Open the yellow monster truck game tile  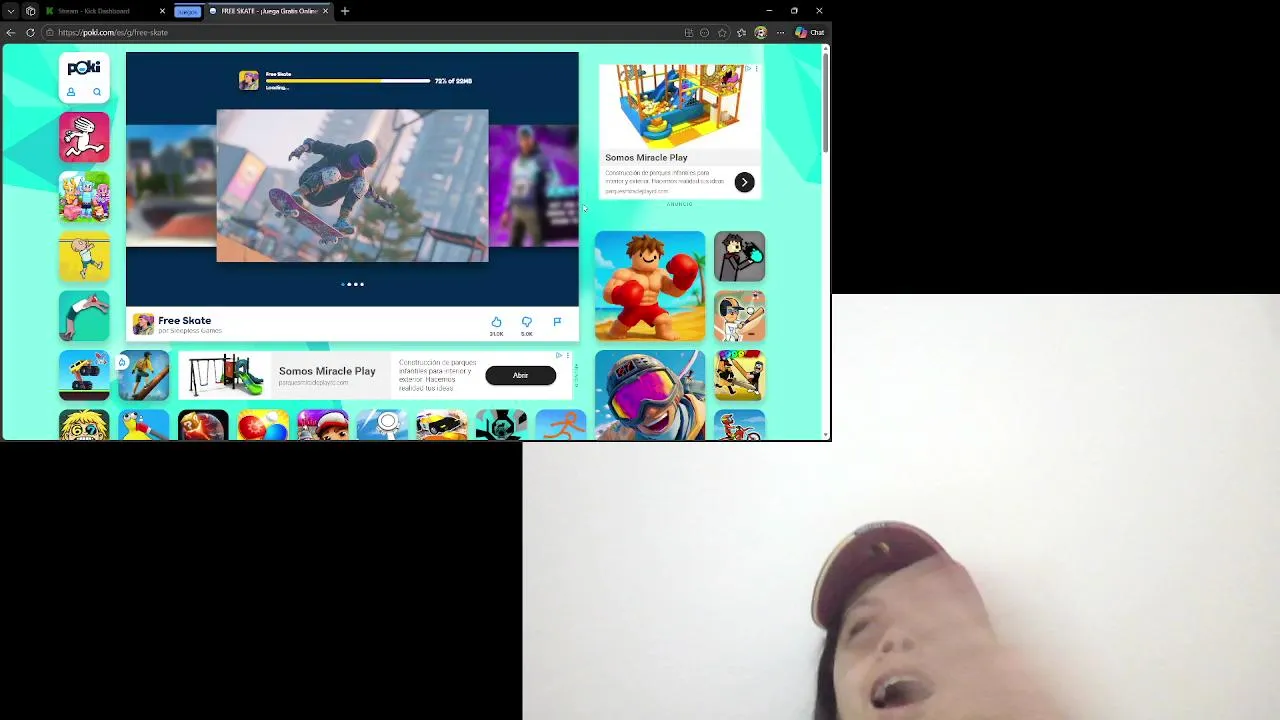coord(84,375)
